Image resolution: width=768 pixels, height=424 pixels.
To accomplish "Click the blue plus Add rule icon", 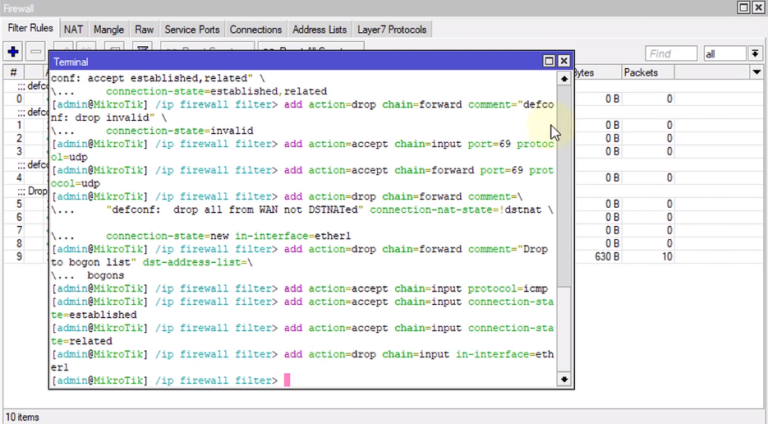I will coord(14,51).
